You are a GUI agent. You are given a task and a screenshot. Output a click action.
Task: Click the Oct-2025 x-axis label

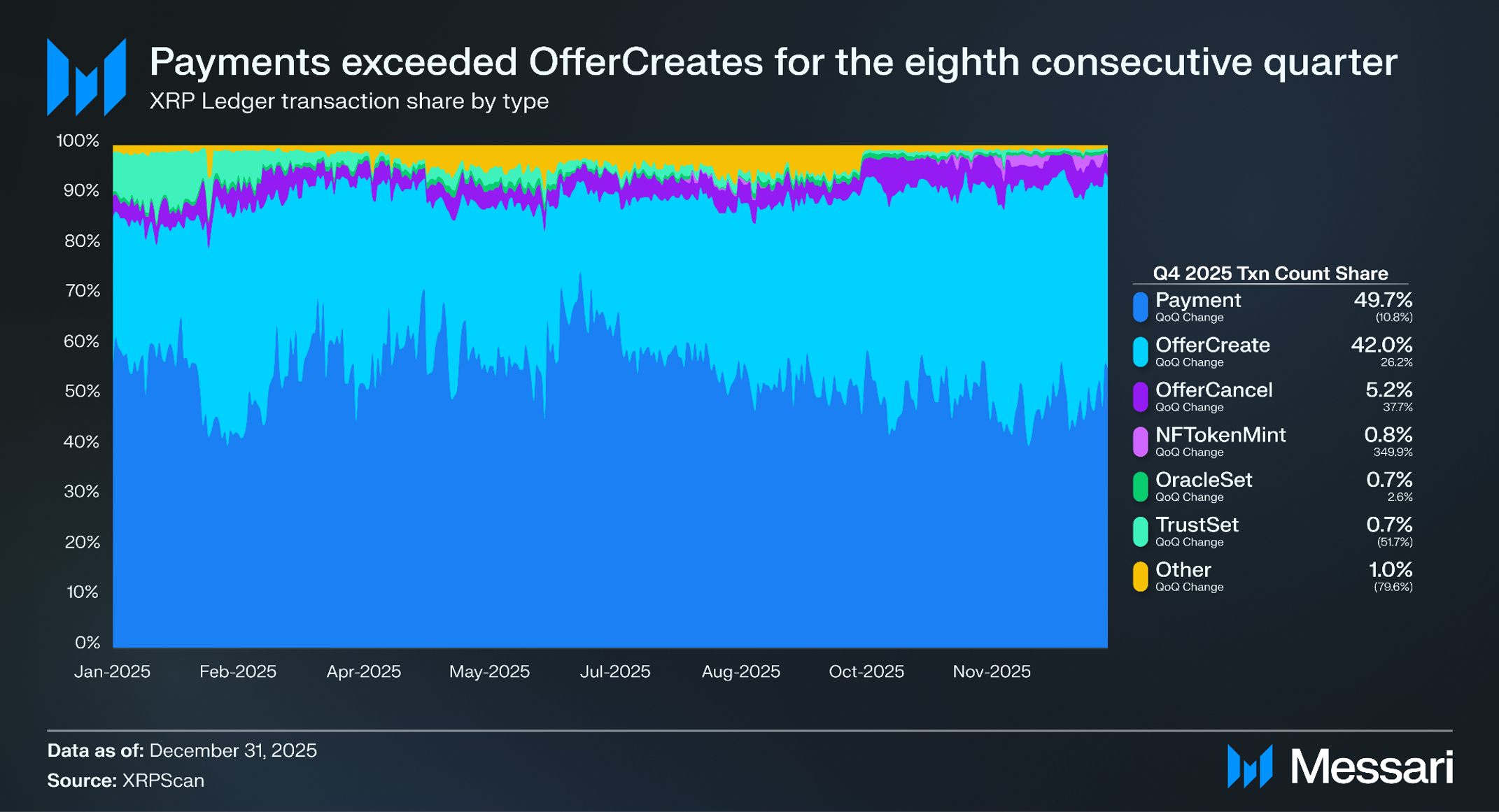tap(866, 671)
